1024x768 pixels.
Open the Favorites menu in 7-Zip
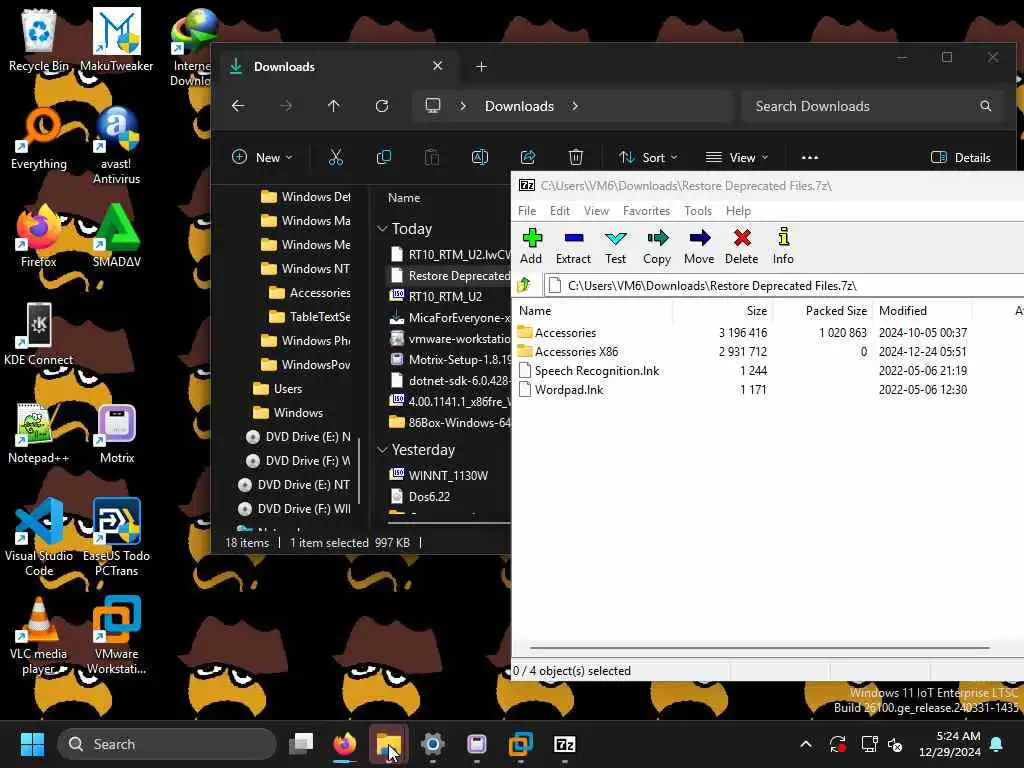(647, 211)
